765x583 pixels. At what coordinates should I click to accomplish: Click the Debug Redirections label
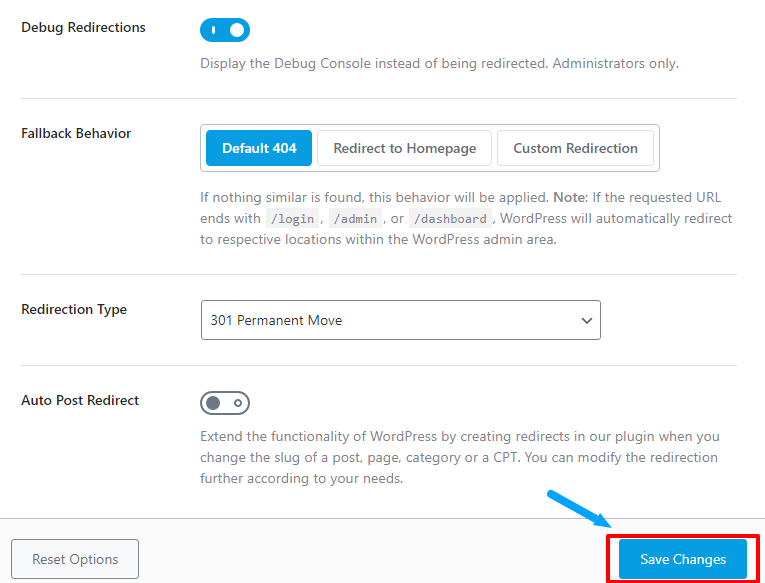(83, 28)
